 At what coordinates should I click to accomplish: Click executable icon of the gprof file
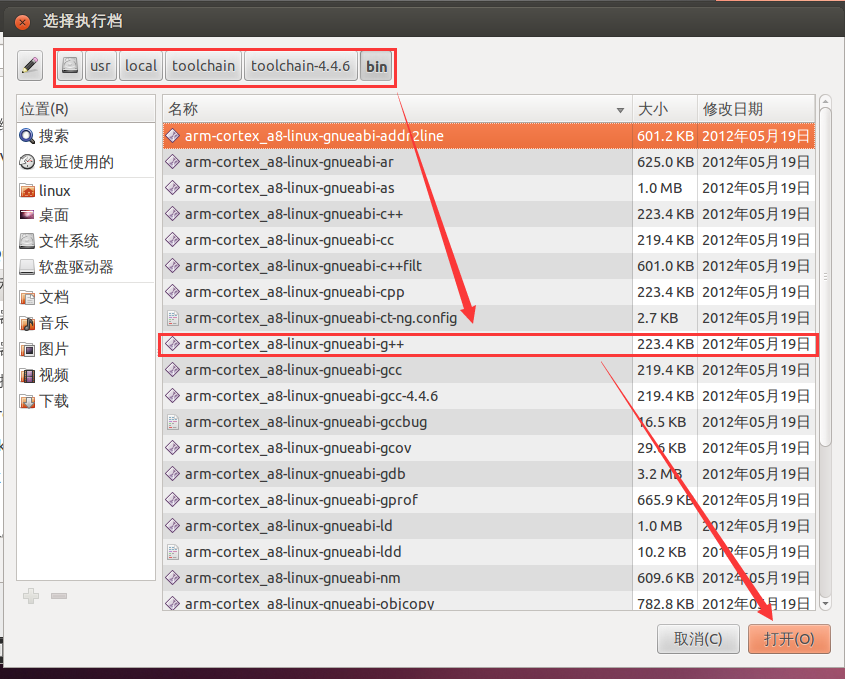click(172, 500)
